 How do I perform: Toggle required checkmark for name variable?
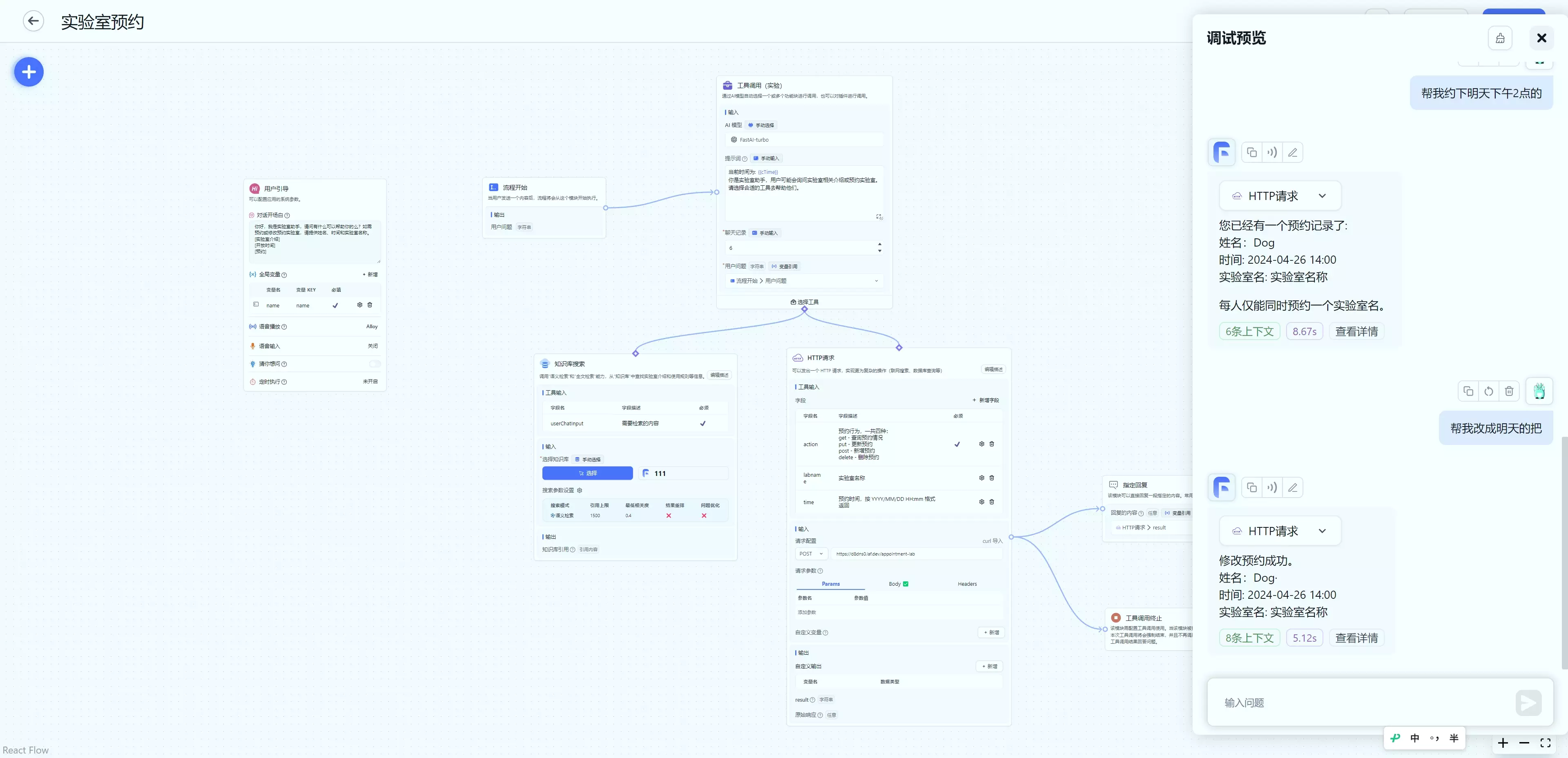click(335, 305)
